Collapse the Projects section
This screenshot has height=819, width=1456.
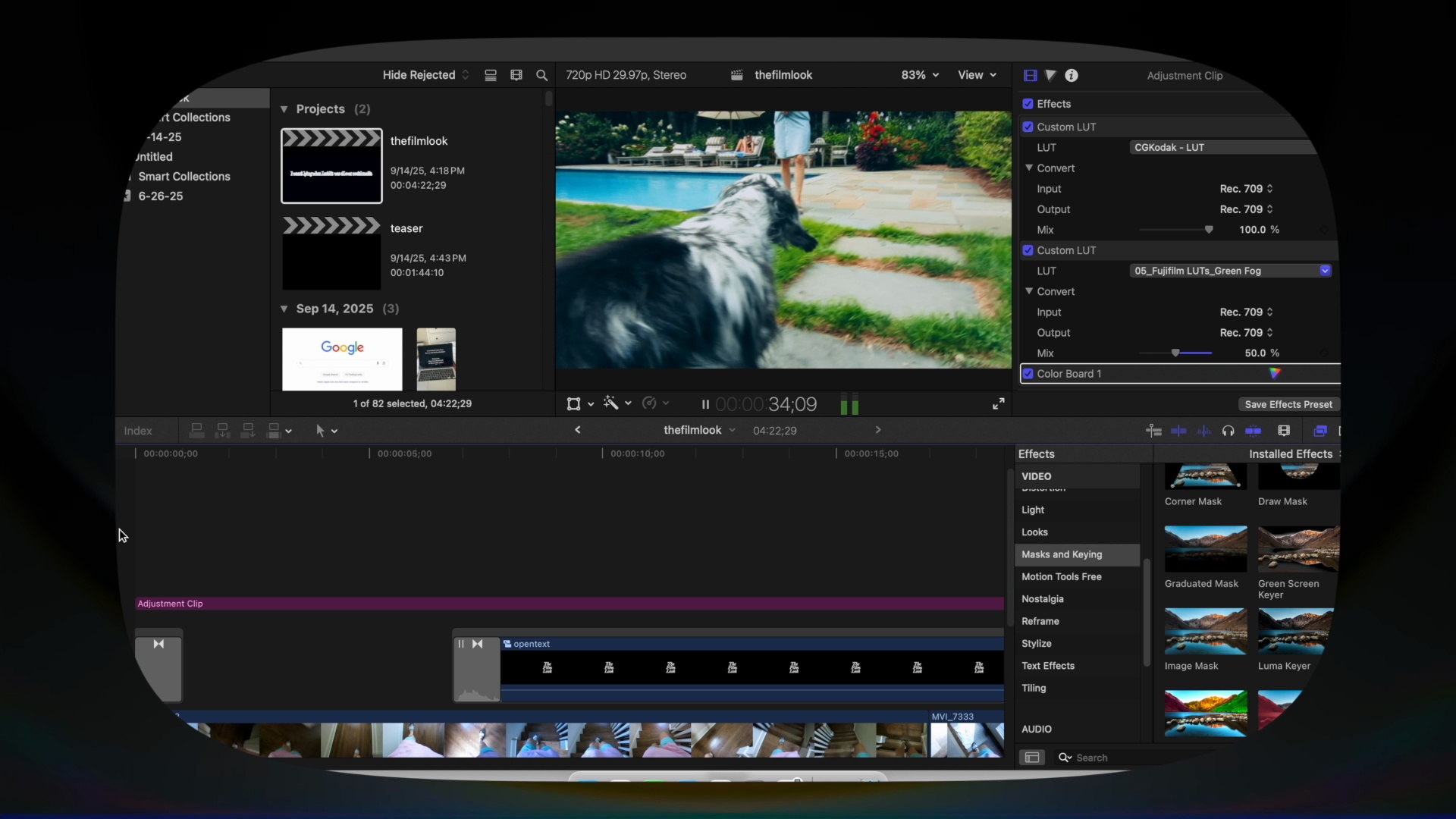[284, 109]
